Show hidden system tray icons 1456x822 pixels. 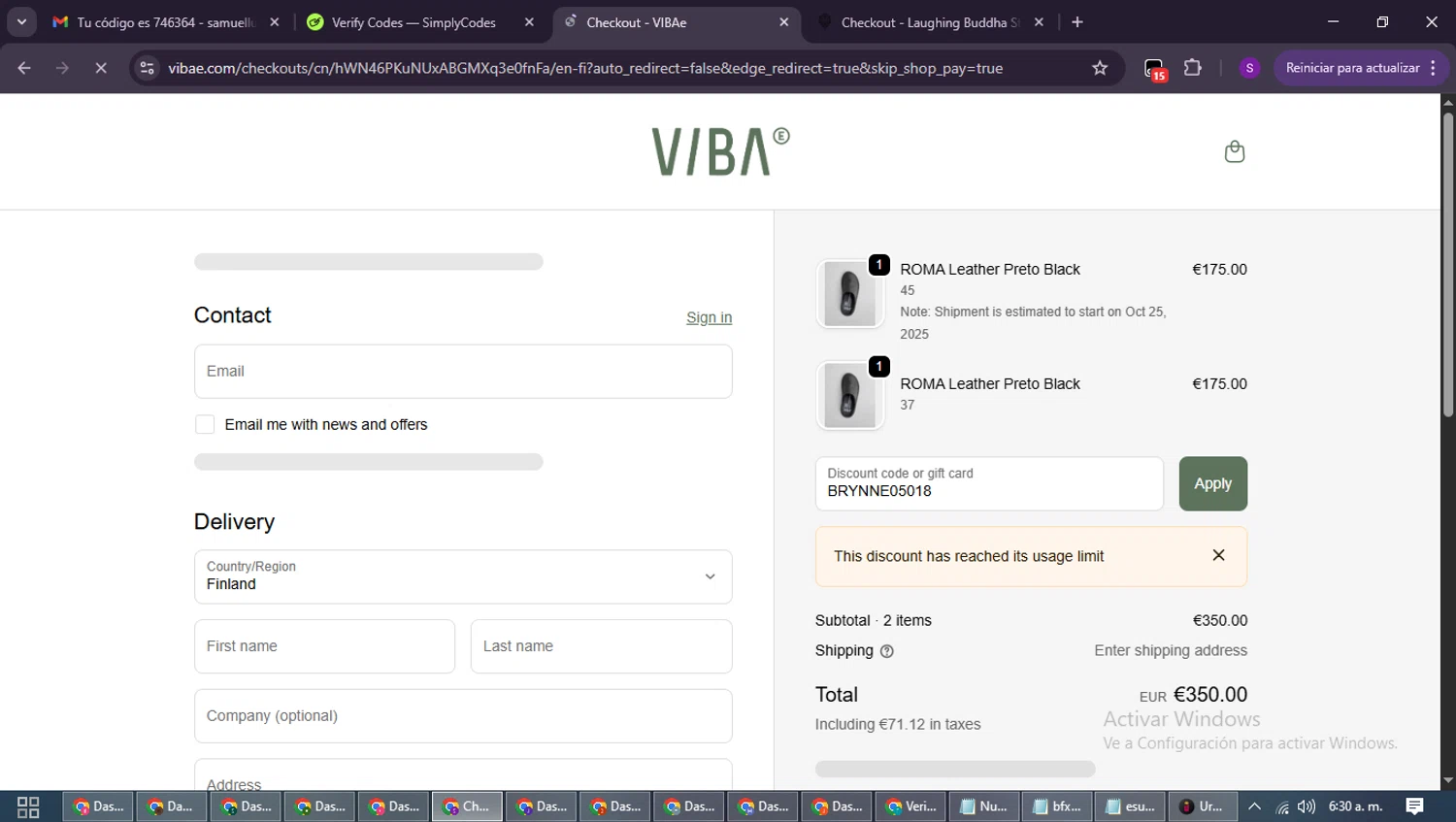[x=1254, y=806]
